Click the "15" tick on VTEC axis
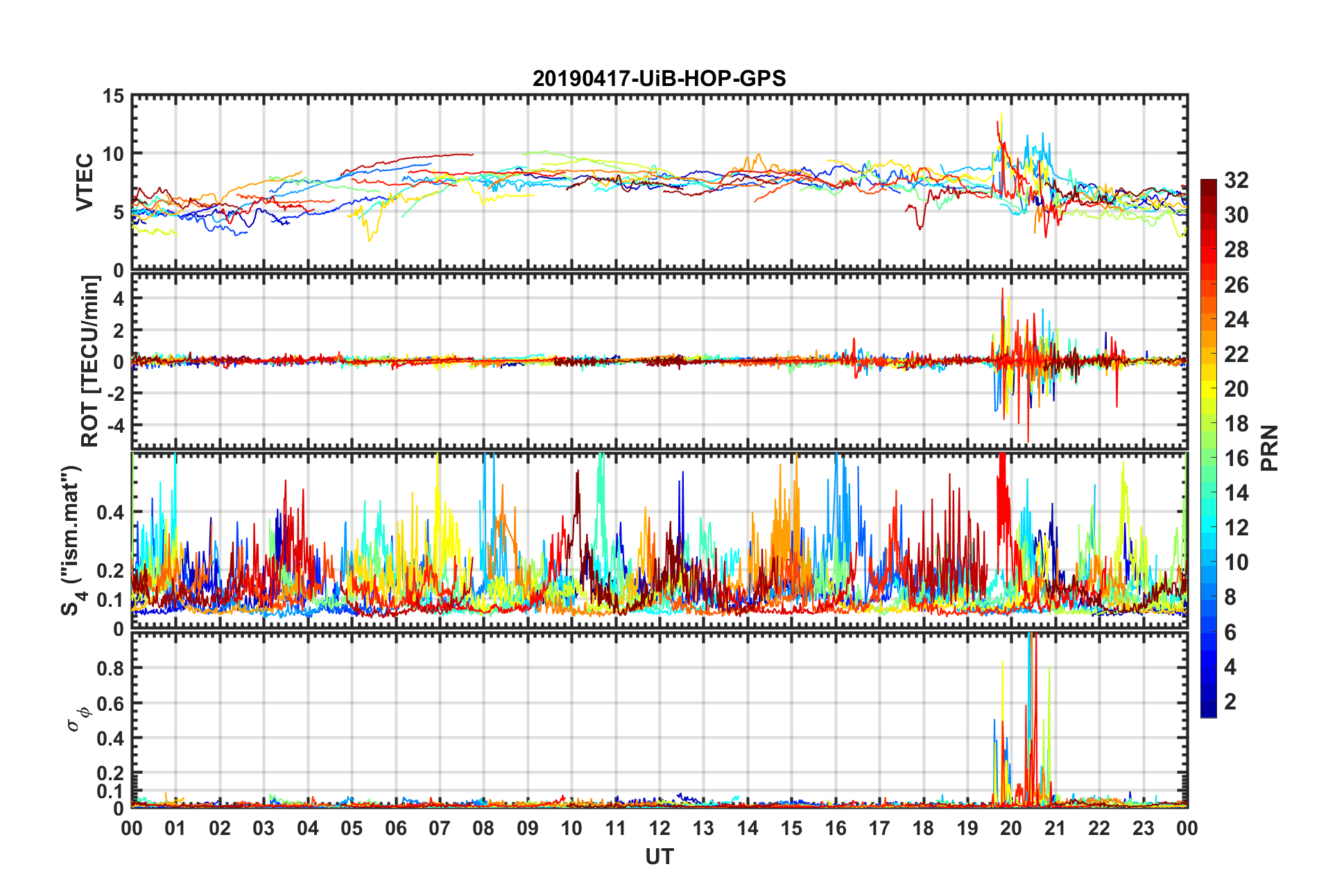Viewport: 1319px width, 896px height. [x=114, y=96]
